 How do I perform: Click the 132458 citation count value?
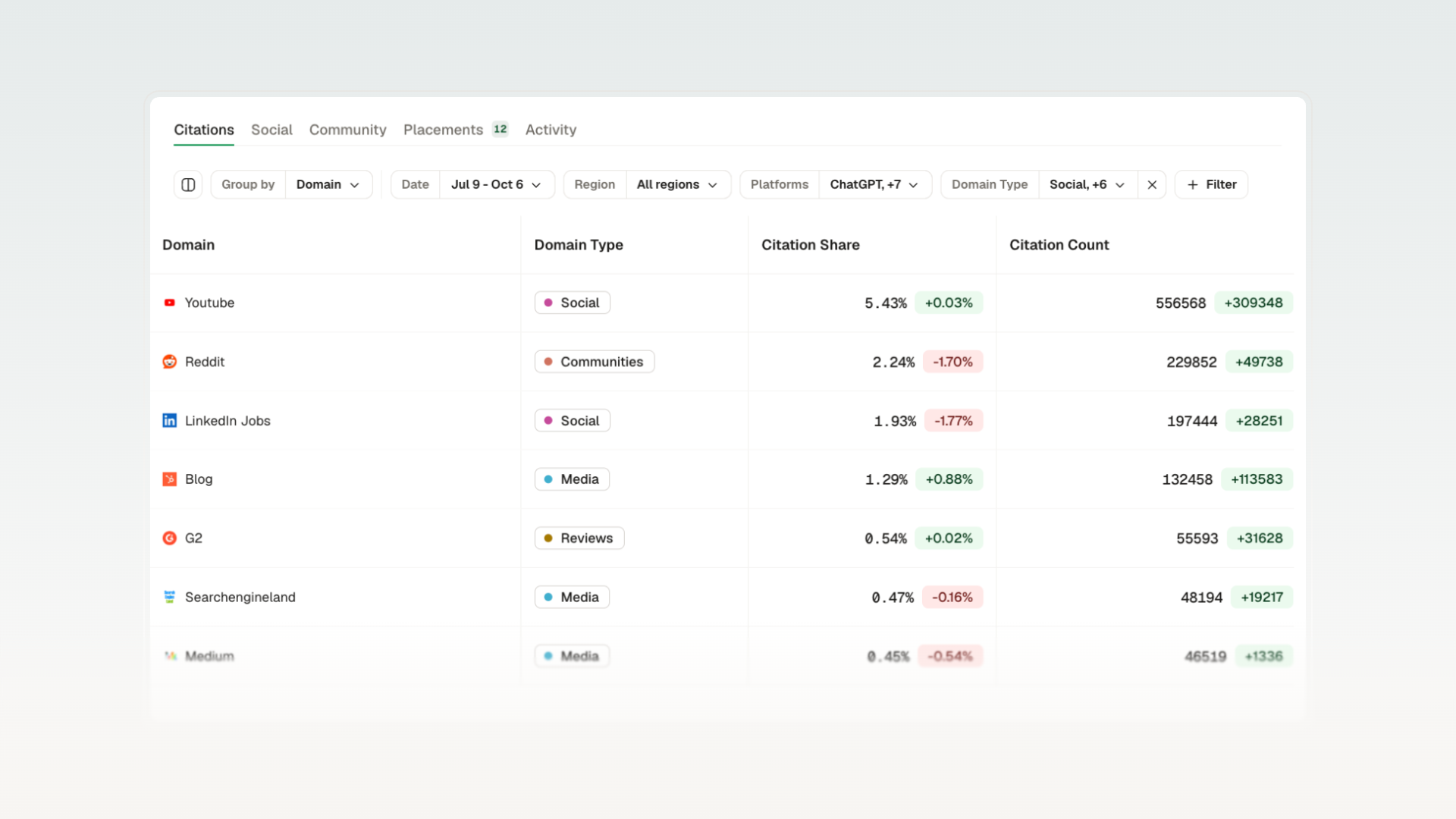tap(1187, 479)
